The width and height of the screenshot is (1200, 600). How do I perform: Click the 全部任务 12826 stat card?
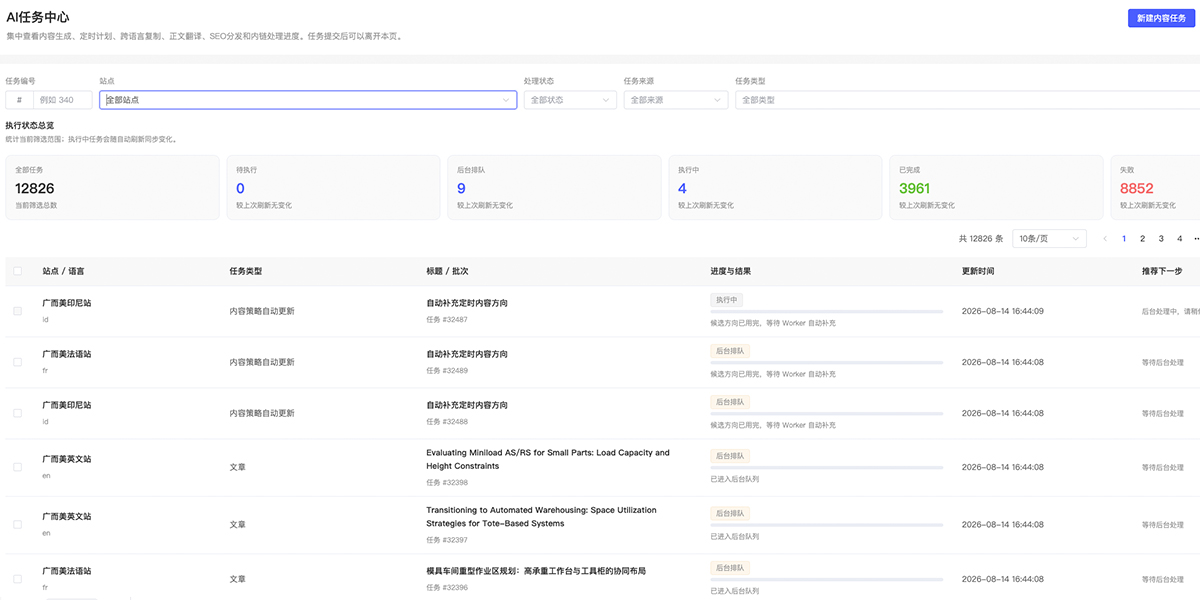pos(112,187)
